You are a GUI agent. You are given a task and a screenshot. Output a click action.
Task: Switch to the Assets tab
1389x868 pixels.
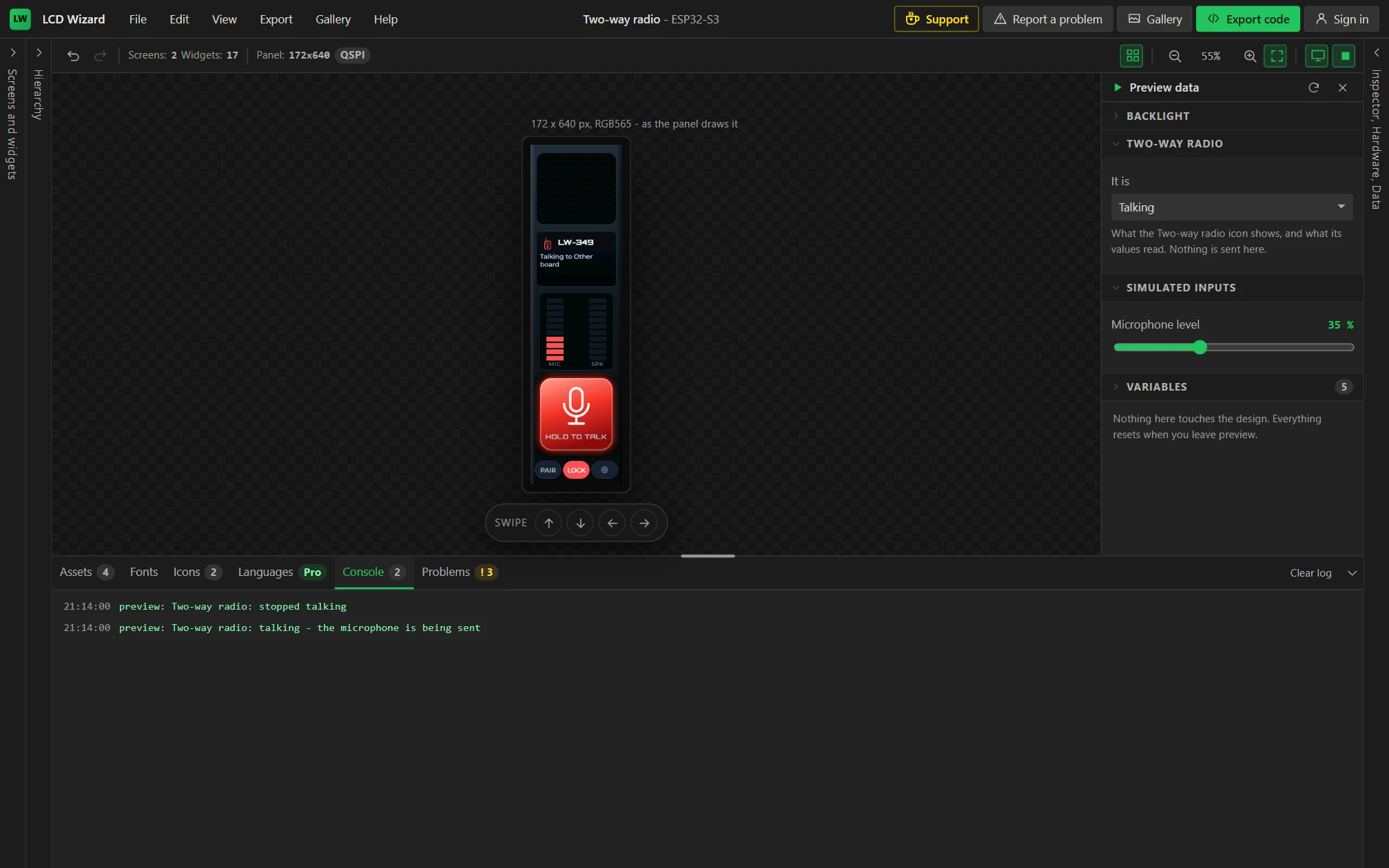click(x=86, y=572)
